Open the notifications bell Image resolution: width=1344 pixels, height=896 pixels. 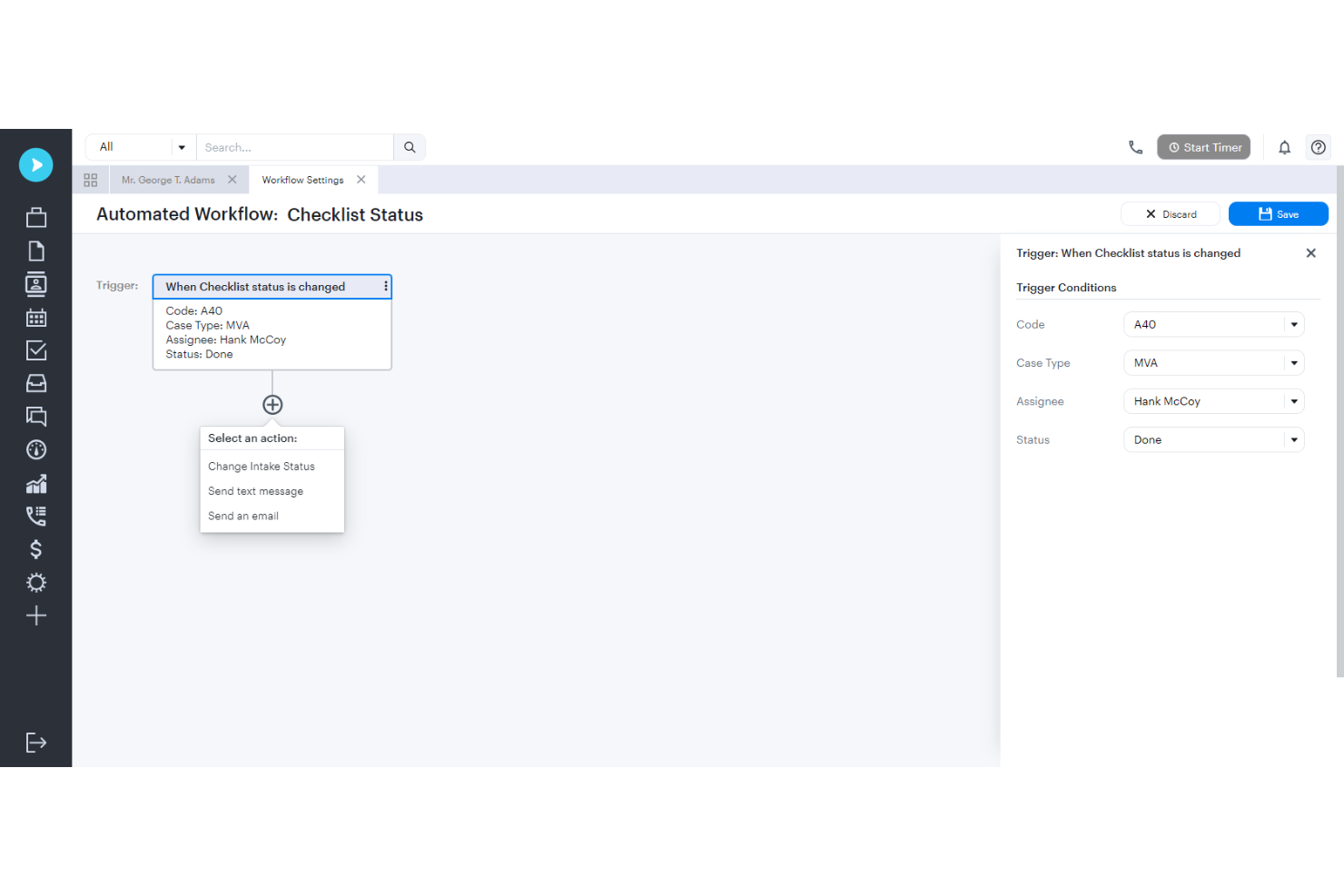[1284, 147]
